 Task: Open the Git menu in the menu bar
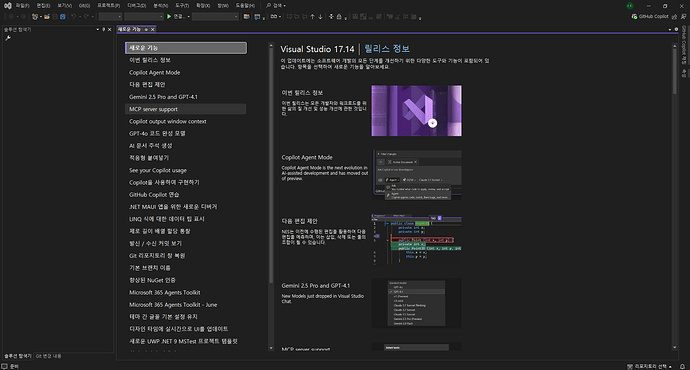point(84,6)
